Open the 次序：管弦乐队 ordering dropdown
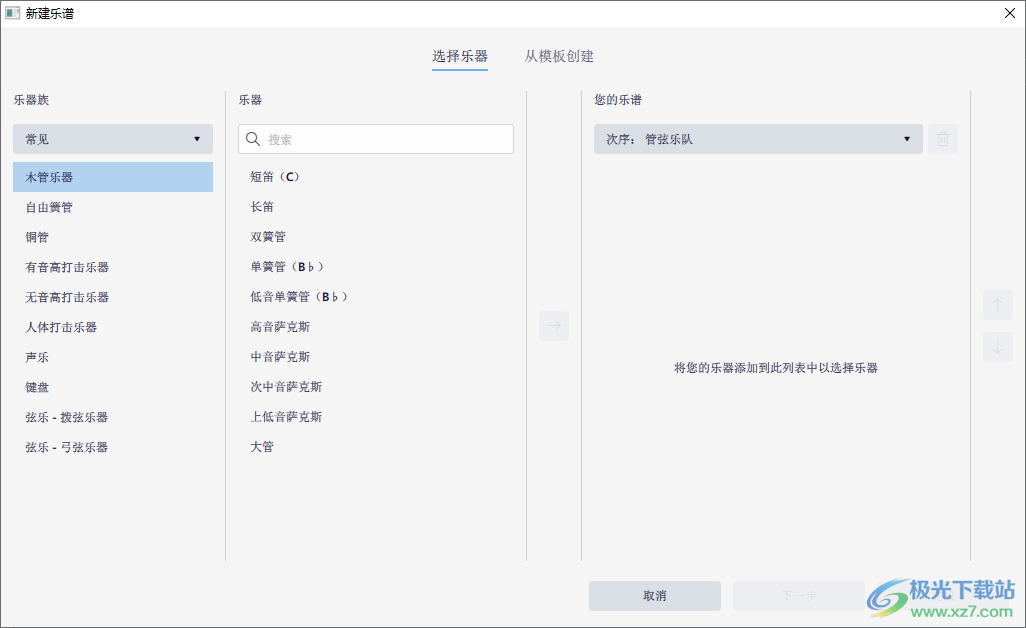This screenshot has height=628, width=1026. [x=757, y=139]
